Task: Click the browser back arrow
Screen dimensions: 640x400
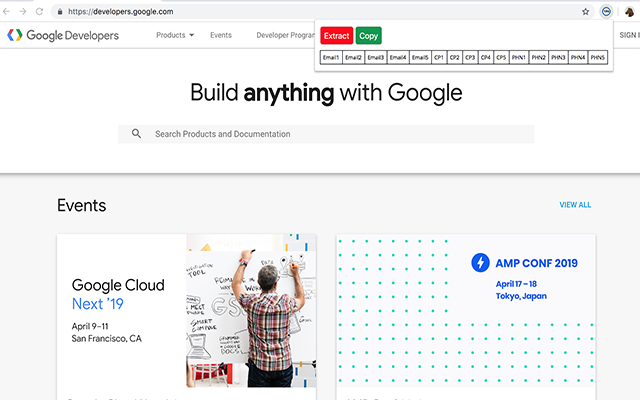Action: [x=6, y=11]
